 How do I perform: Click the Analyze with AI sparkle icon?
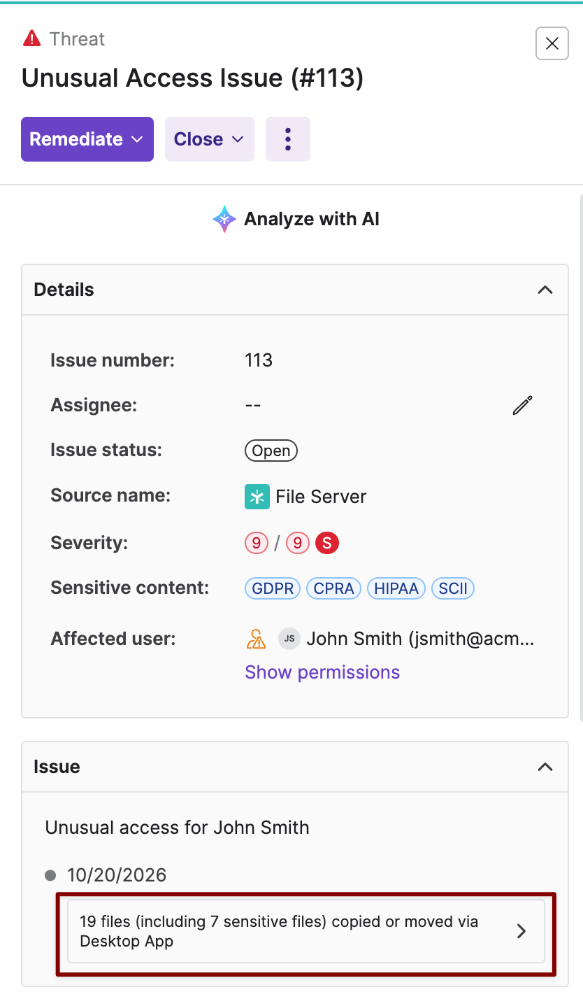coord(224,219)
